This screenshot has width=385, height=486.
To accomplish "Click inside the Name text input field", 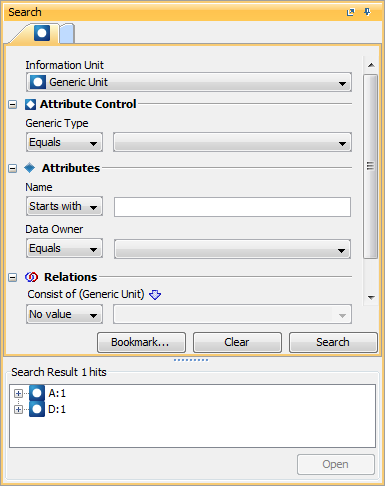I will pos(232,207).
